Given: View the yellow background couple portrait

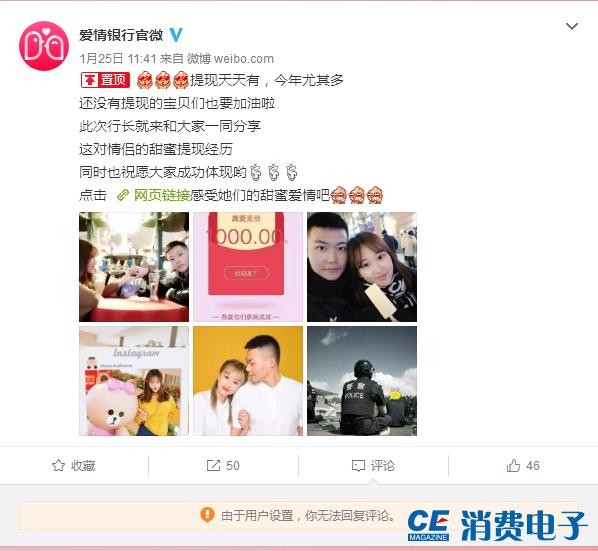Looking at the screenshot, I should 248,381.
